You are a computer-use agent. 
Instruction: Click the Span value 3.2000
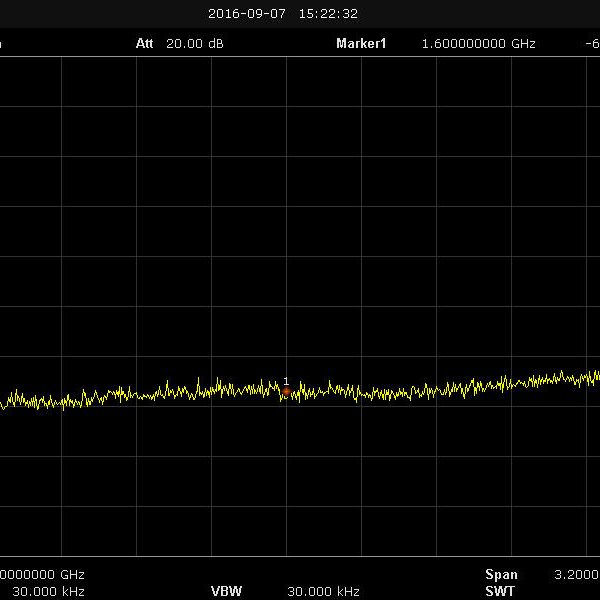pyautogui.click(x=576, y=575)
